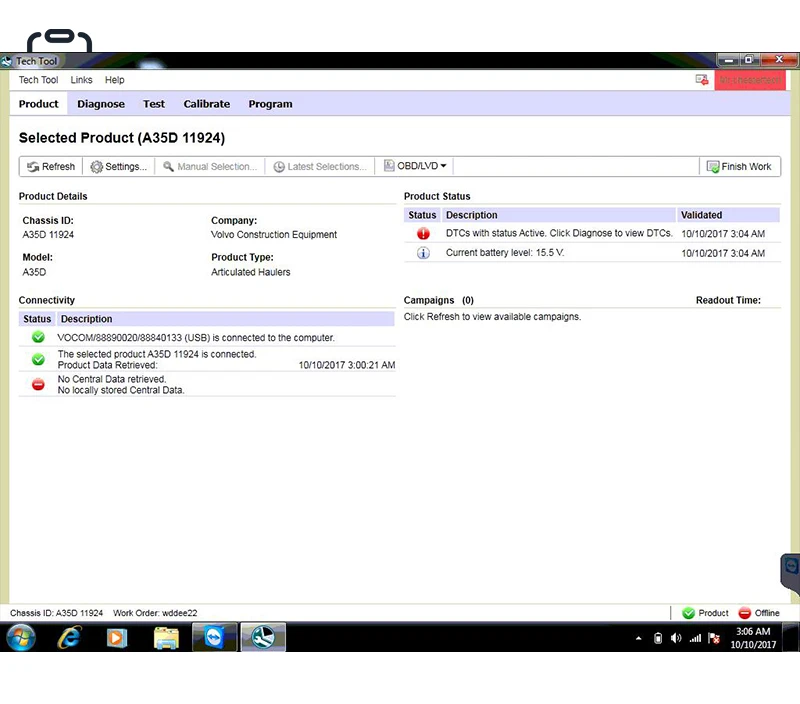800x704 pixels.
Task: Select the Current battery level 15.5 V text
Action: [x=505, y=253]
